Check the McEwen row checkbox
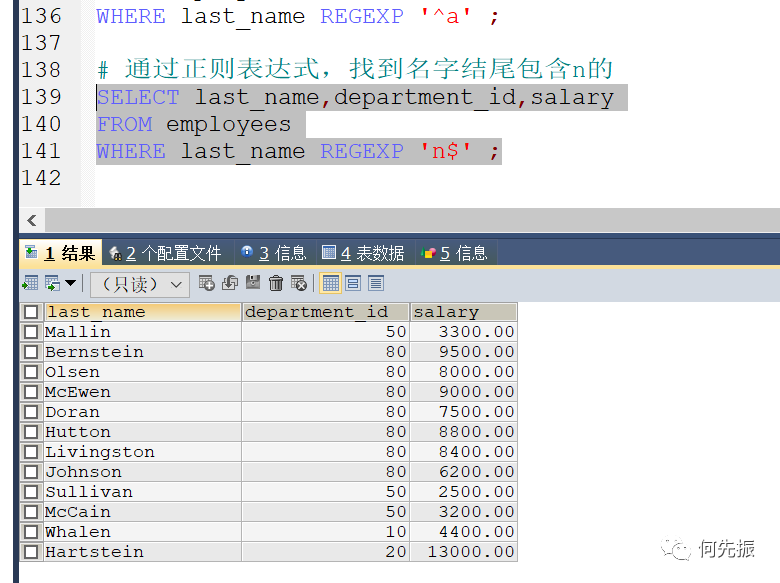Screen dimensions: 780x583 point(31,391)
